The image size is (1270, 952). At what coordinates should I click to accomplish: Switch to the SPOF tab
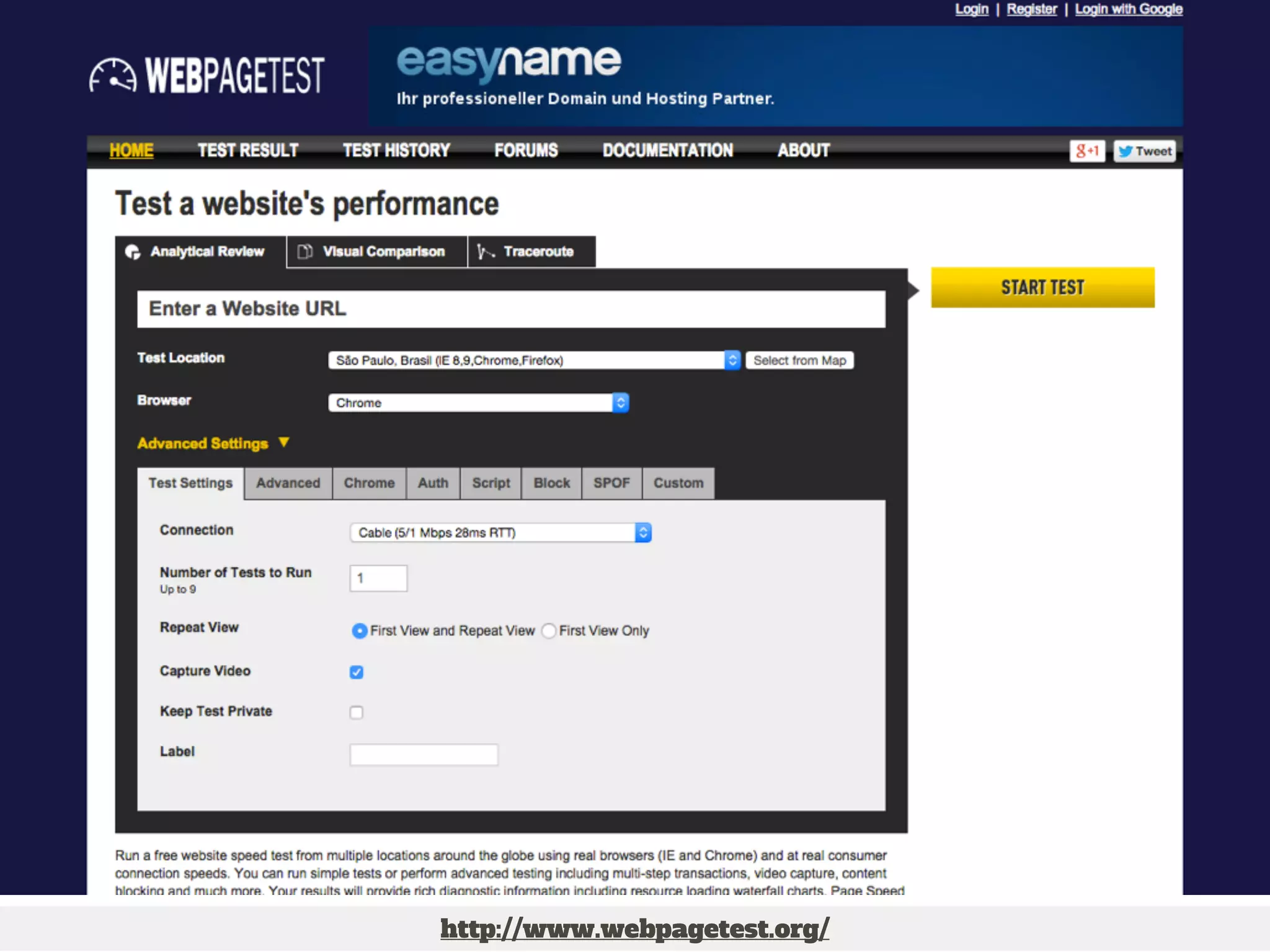[x=611, y=483]
